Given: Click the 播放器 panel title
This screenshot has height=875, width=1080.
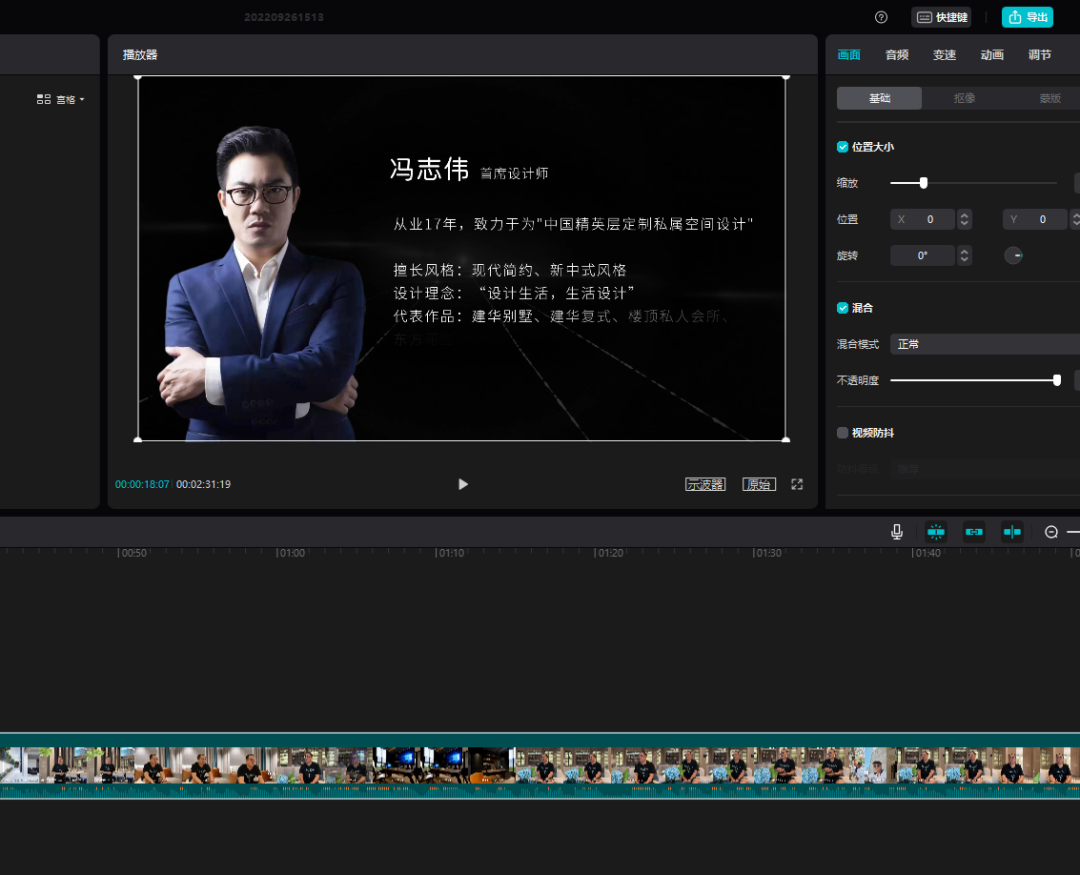Looking at the screenshot, I should (140, 55).
